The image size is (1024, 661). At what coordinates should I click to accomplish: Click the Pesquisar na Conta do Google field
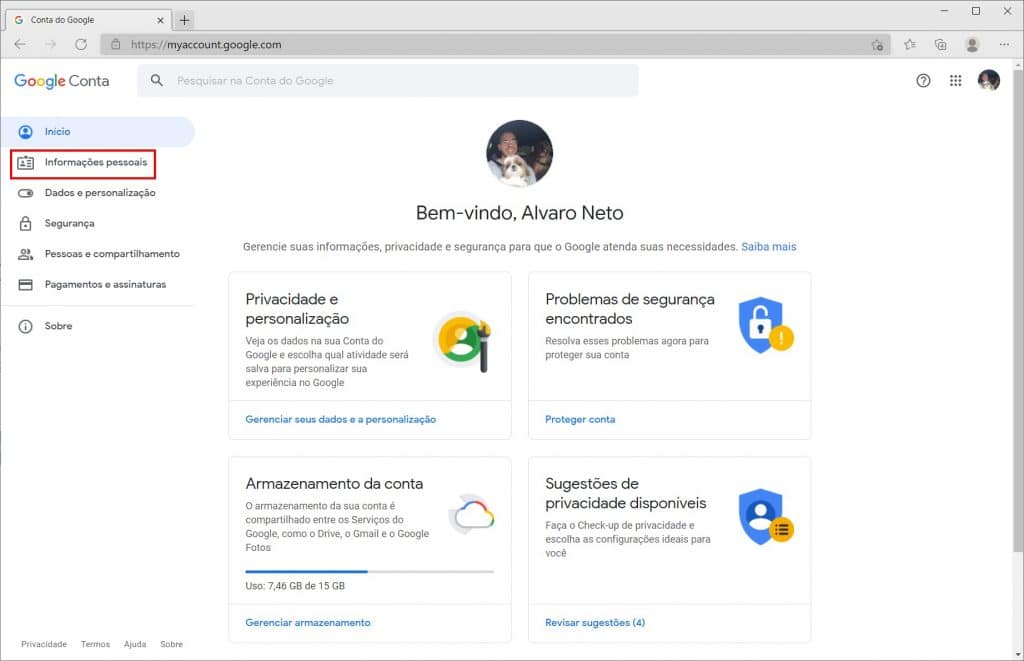click(388, 80)
